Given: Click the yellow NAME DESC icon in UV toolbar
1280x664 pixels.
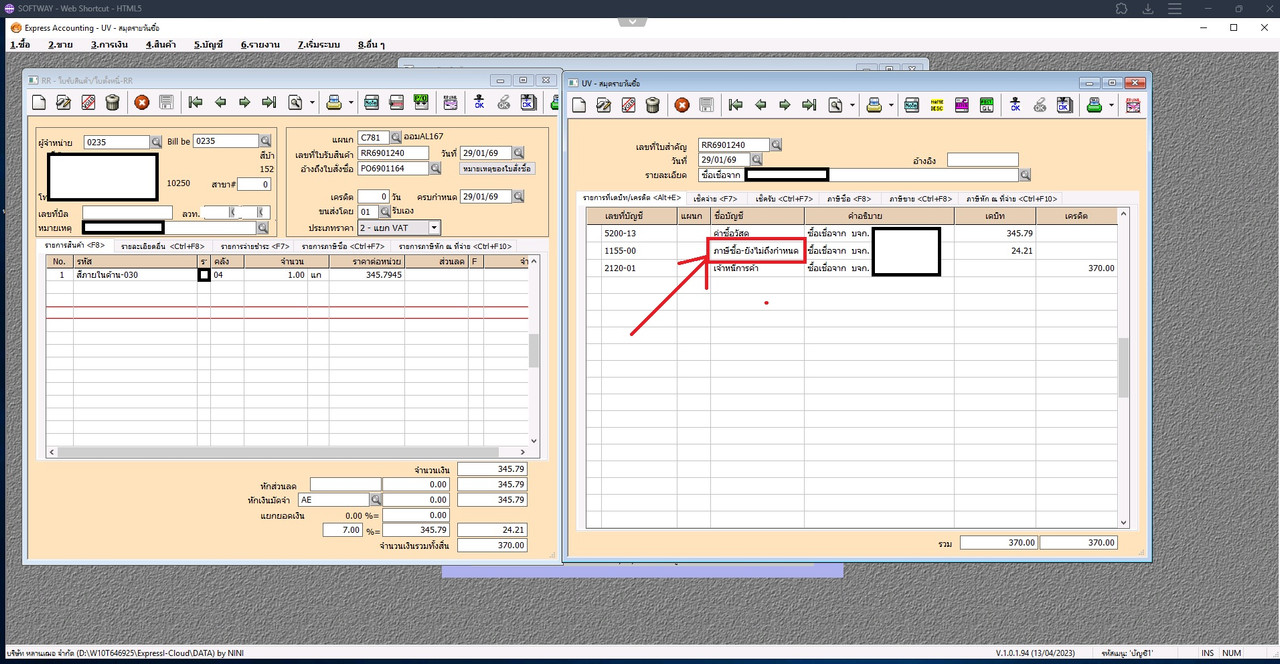Looking at the screenshot, I should (x=937, y=105).
